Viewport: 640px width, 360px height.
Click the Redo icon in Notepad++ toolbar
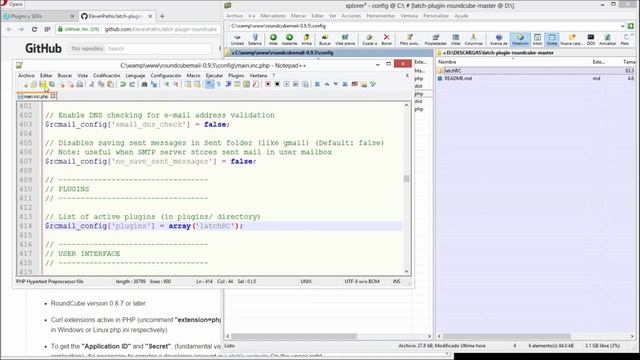tap(132, 84)
